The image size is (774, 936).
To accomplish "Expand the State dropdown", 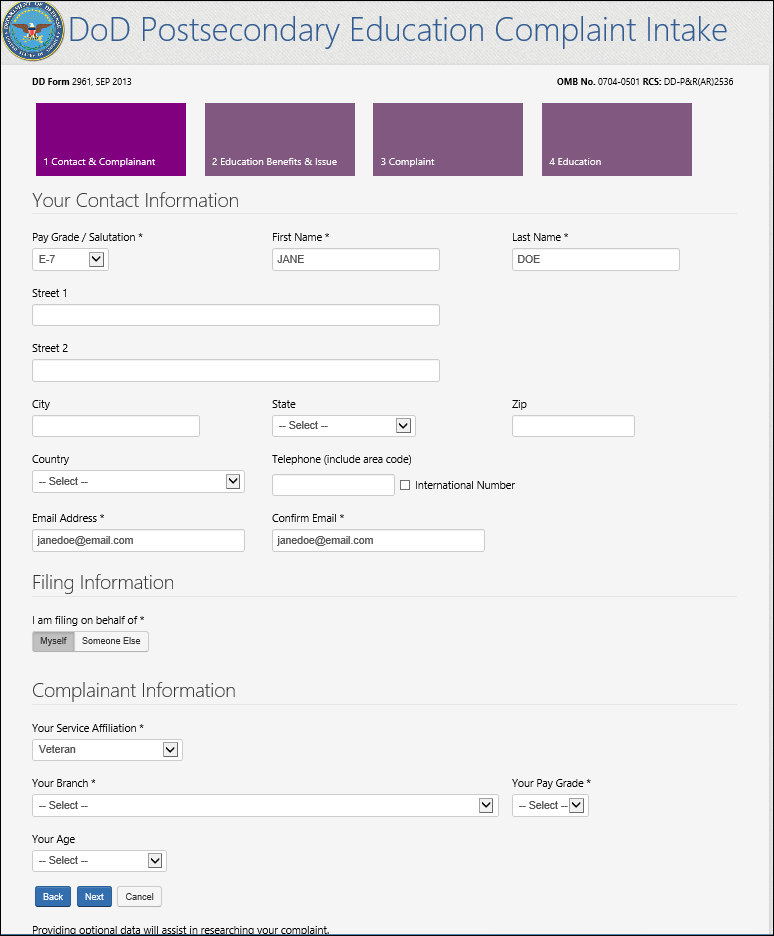I will (343, 426).
